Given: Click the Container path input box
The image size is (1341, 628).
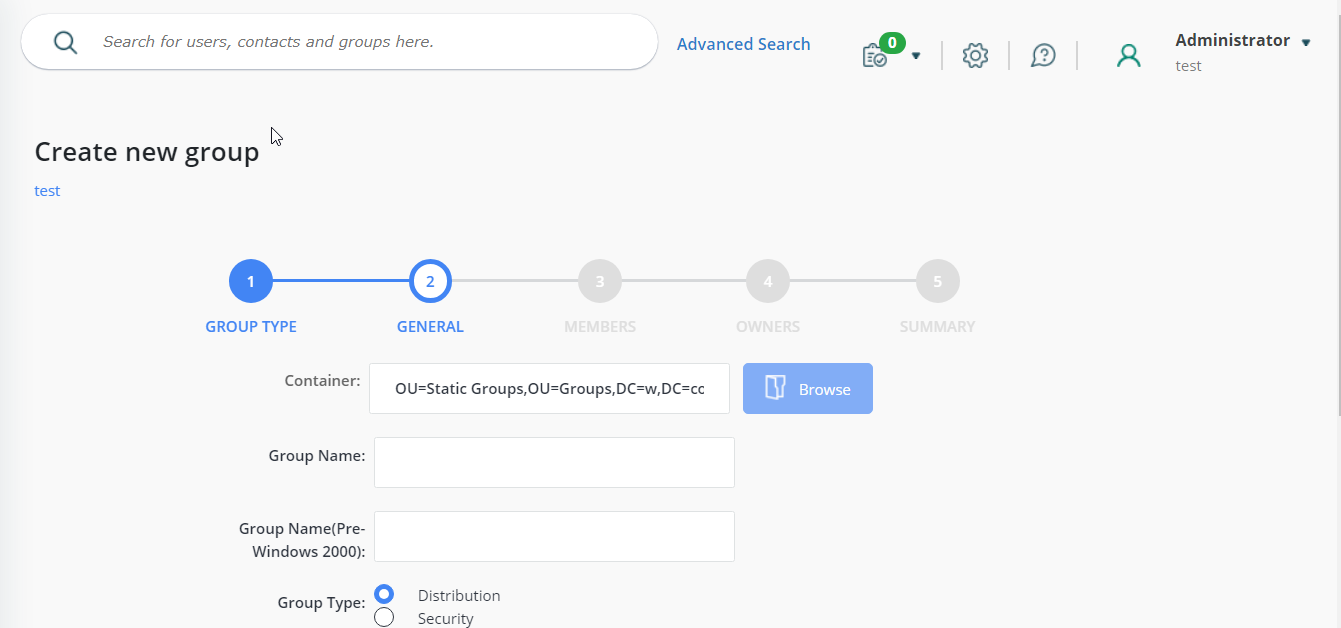Looking at the screenshot, I should 549,388.
